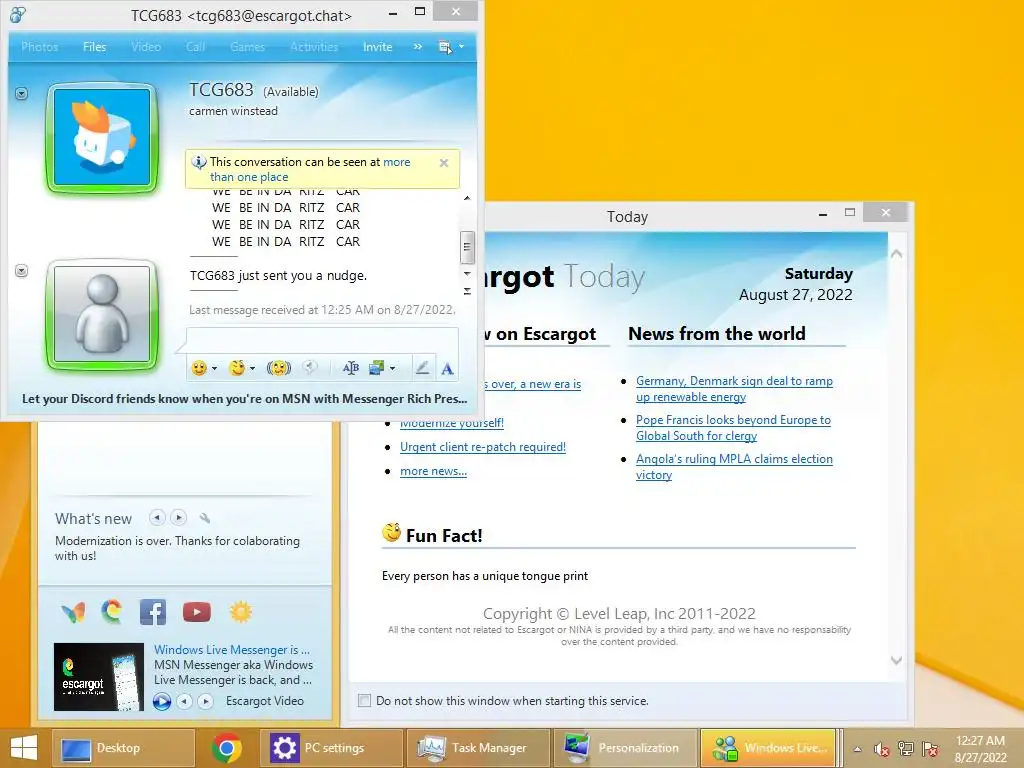Open the Windows Start button
The image size is (1024, 768).
point(24,748)
